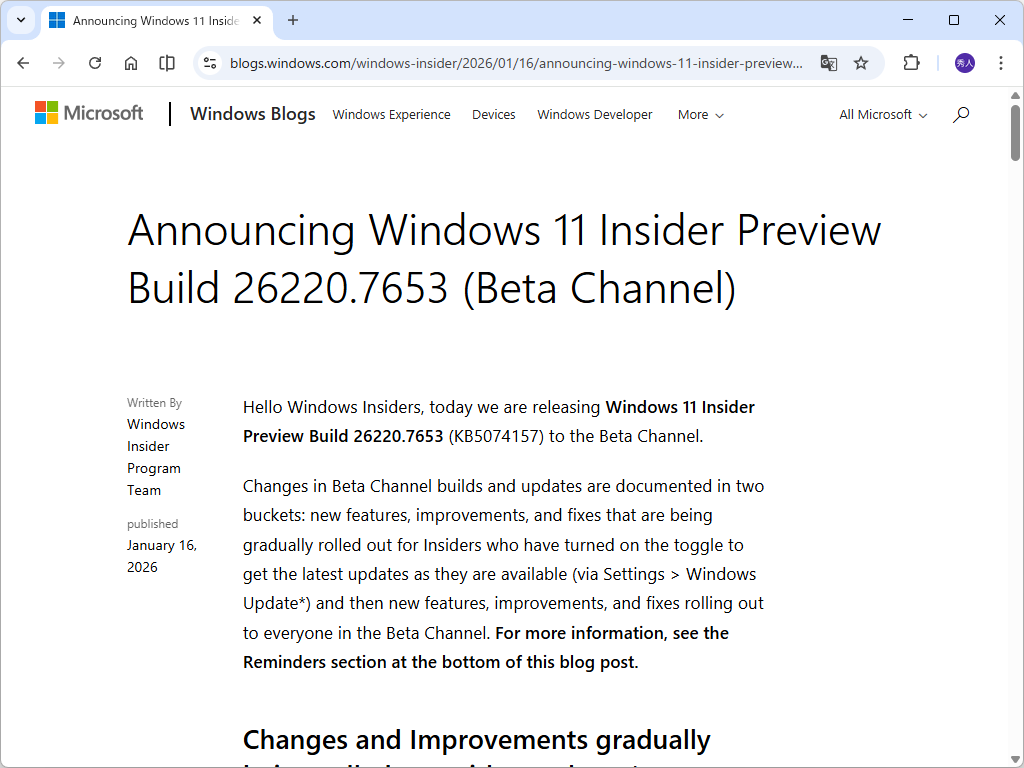Expand the All Microsoft menu
This screenshot has width=1024, height=768.
click(x=883, y=115)
